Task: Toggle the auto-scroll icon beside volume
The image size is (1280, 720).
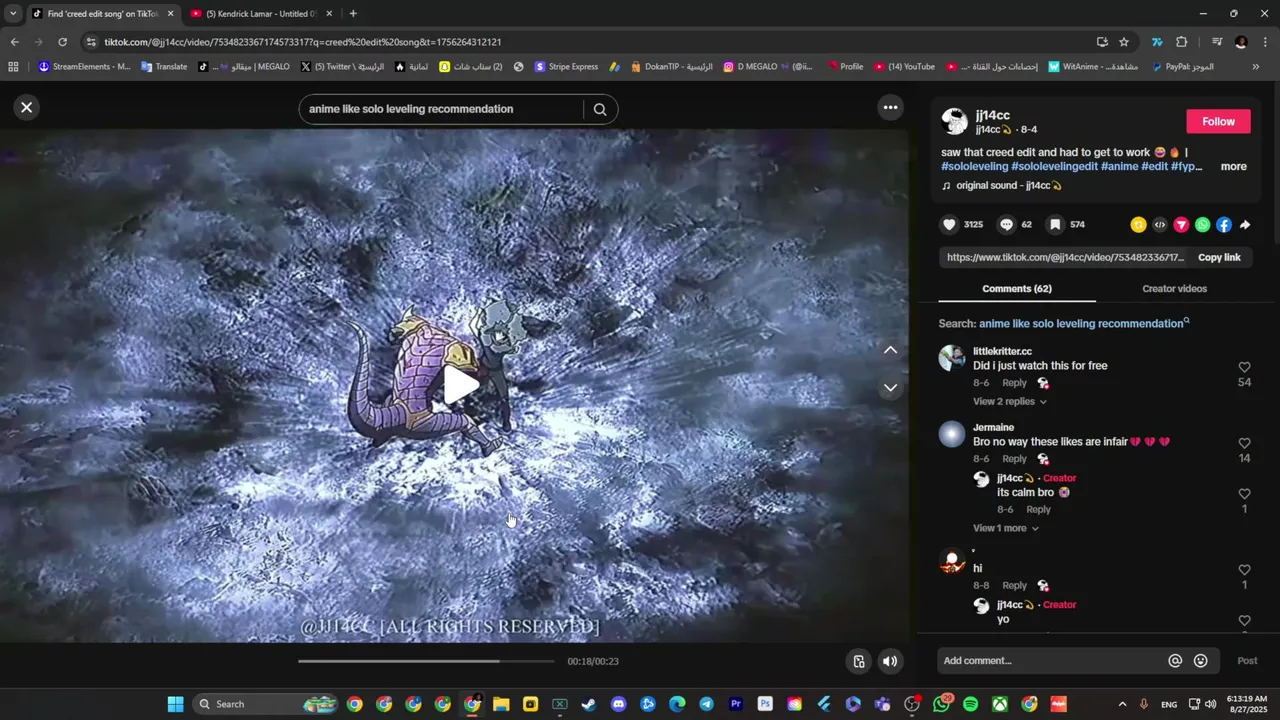Action: tap(858, 661)
